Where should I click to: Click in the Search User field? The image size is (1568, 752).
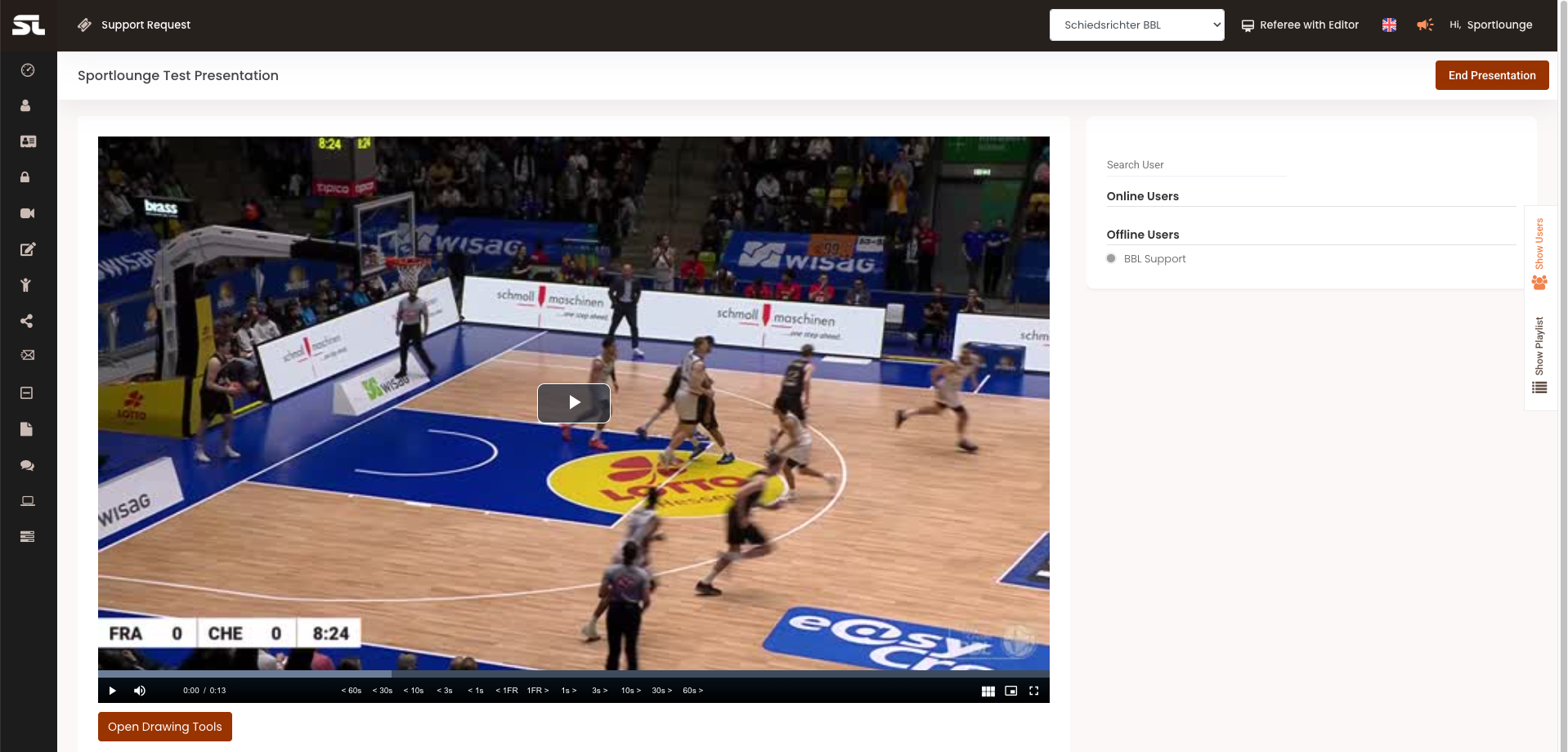point(1196,165)
